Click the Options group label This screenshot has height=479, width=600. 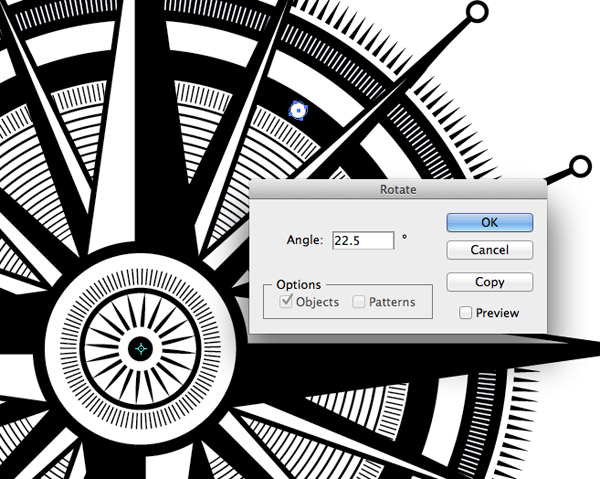coord(299,285)
